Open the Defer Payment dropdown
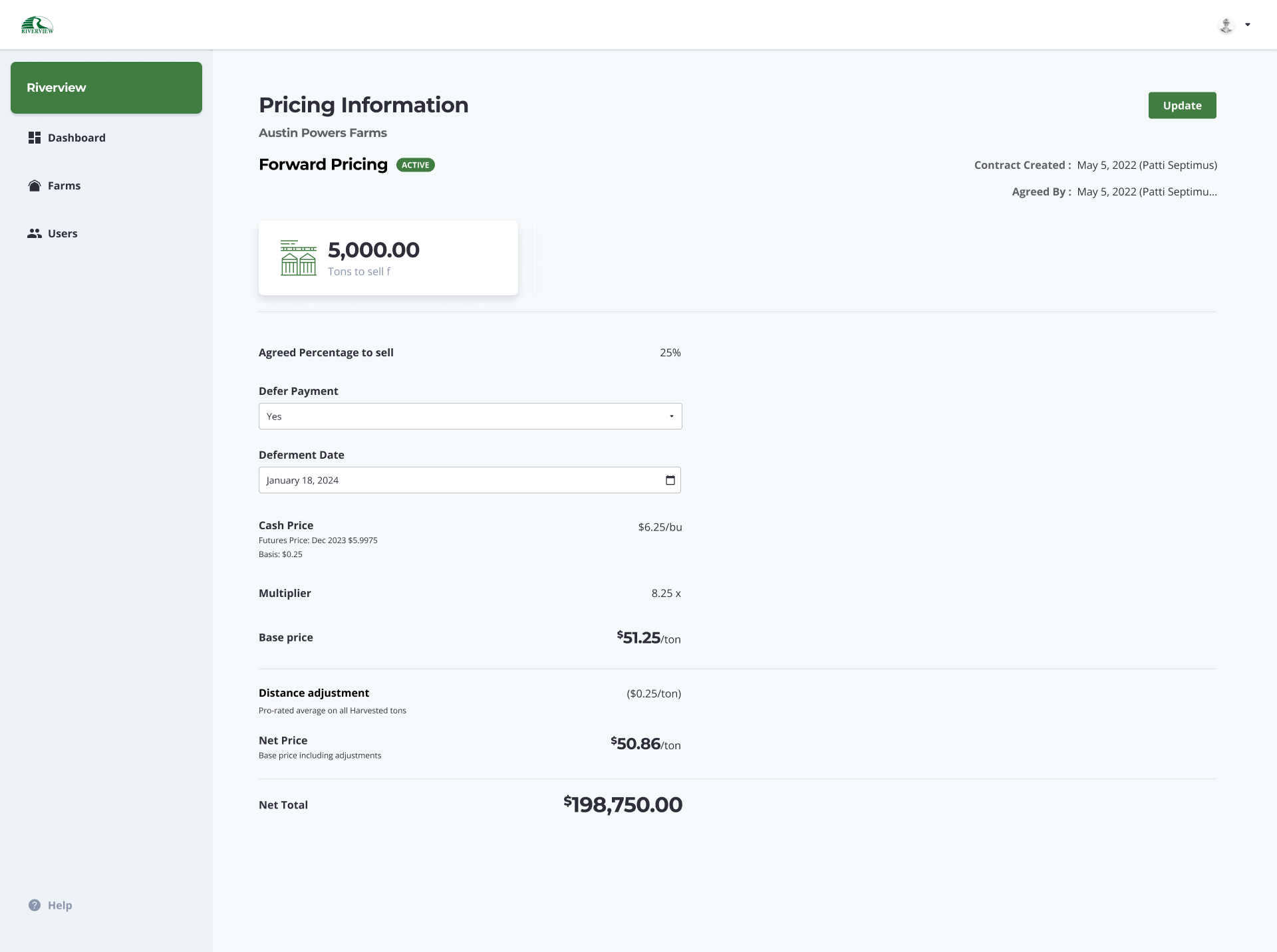 (x=470, y=416)
